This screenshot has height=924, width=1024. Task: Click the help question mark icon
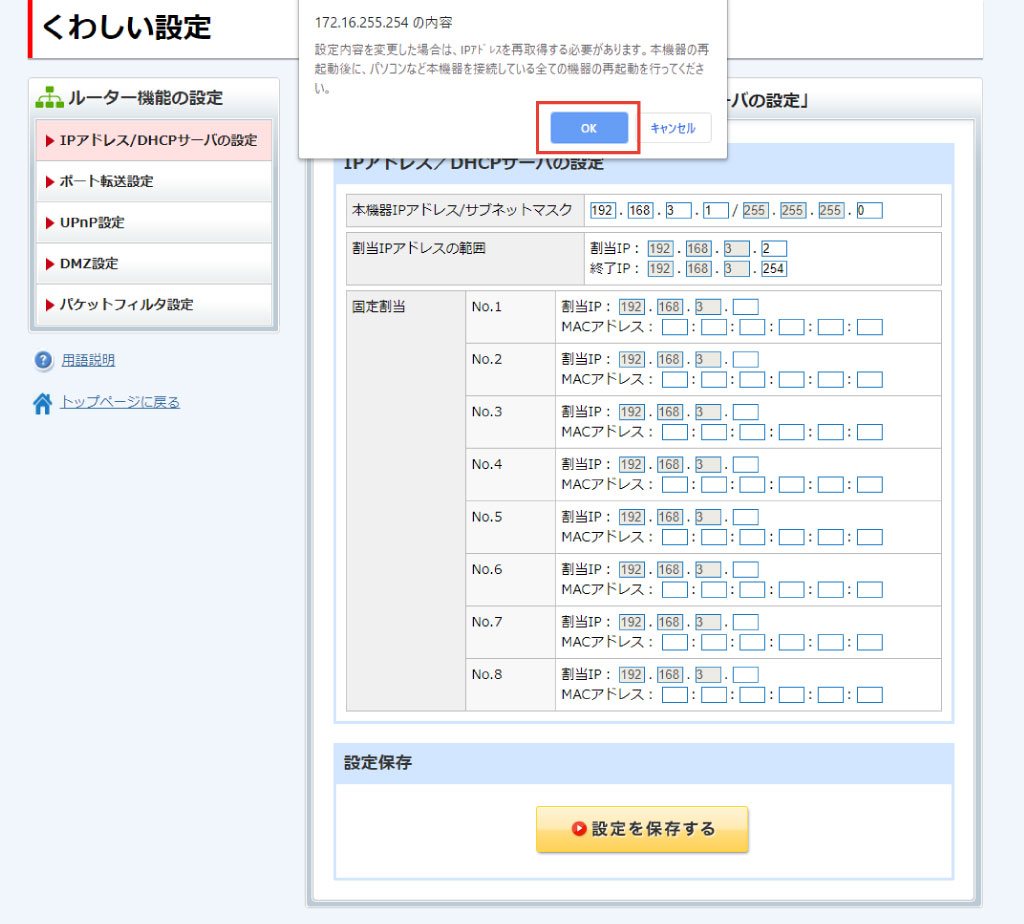(x=43, y=360)
